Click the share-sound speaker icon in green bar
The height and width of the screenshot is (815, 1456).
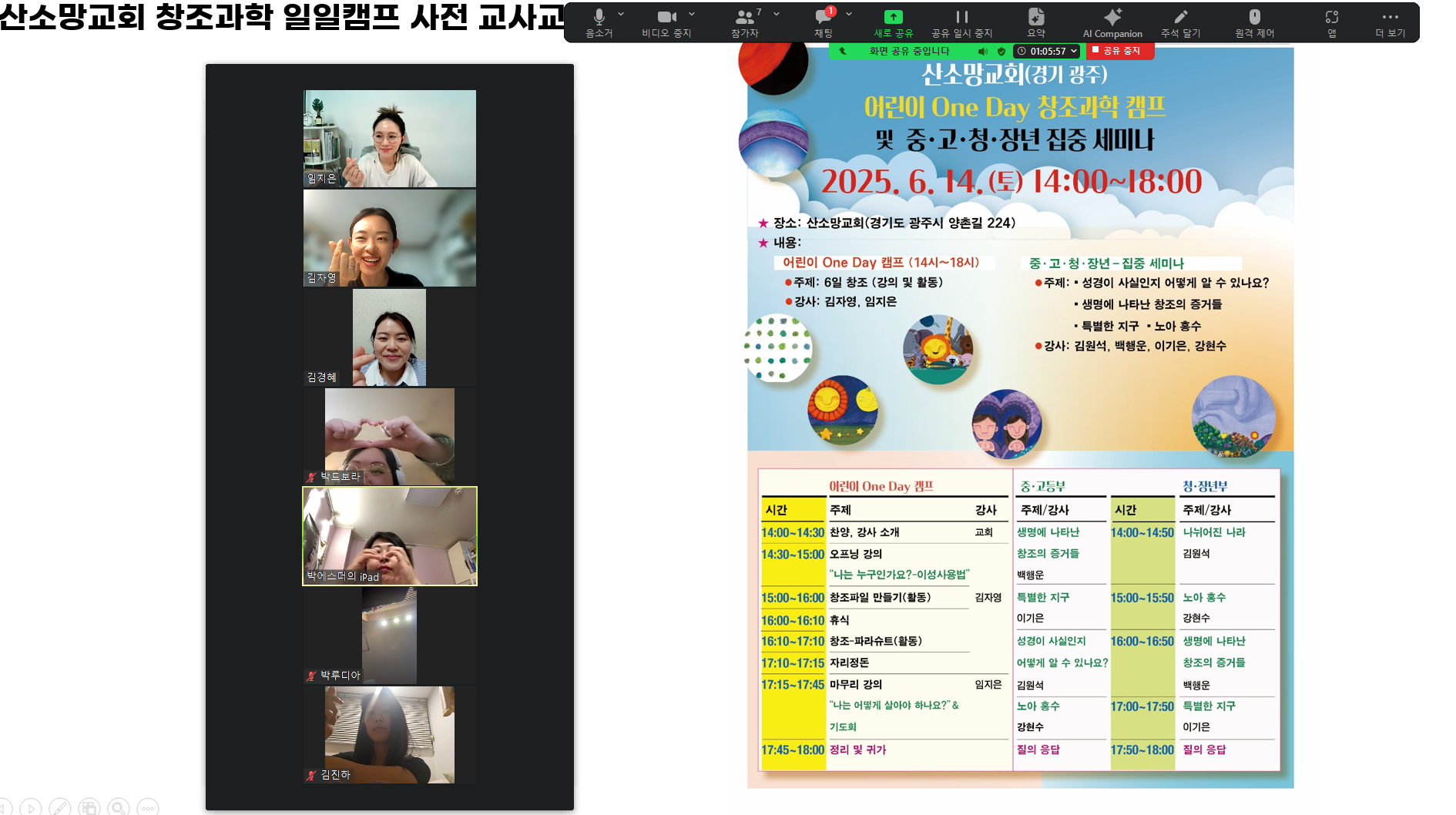click(983, 51)
